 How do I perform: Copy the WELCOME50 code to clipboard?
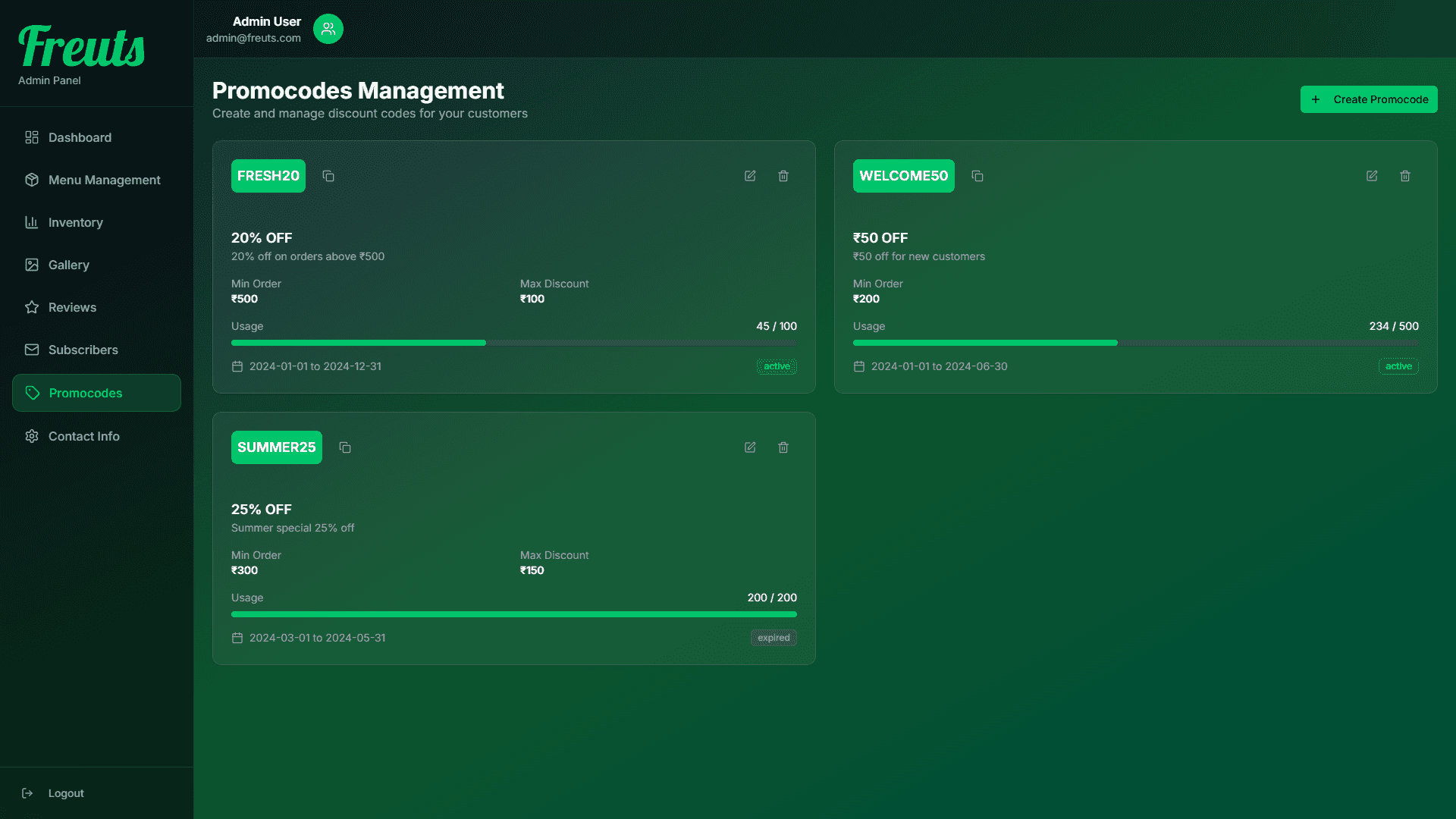pyautogui.click(x=977, y=176)
